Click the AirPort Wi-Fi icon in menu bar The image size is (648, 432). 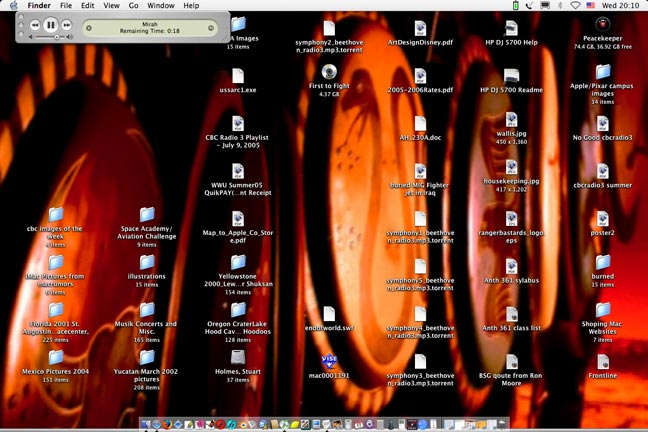click(575, 5)
